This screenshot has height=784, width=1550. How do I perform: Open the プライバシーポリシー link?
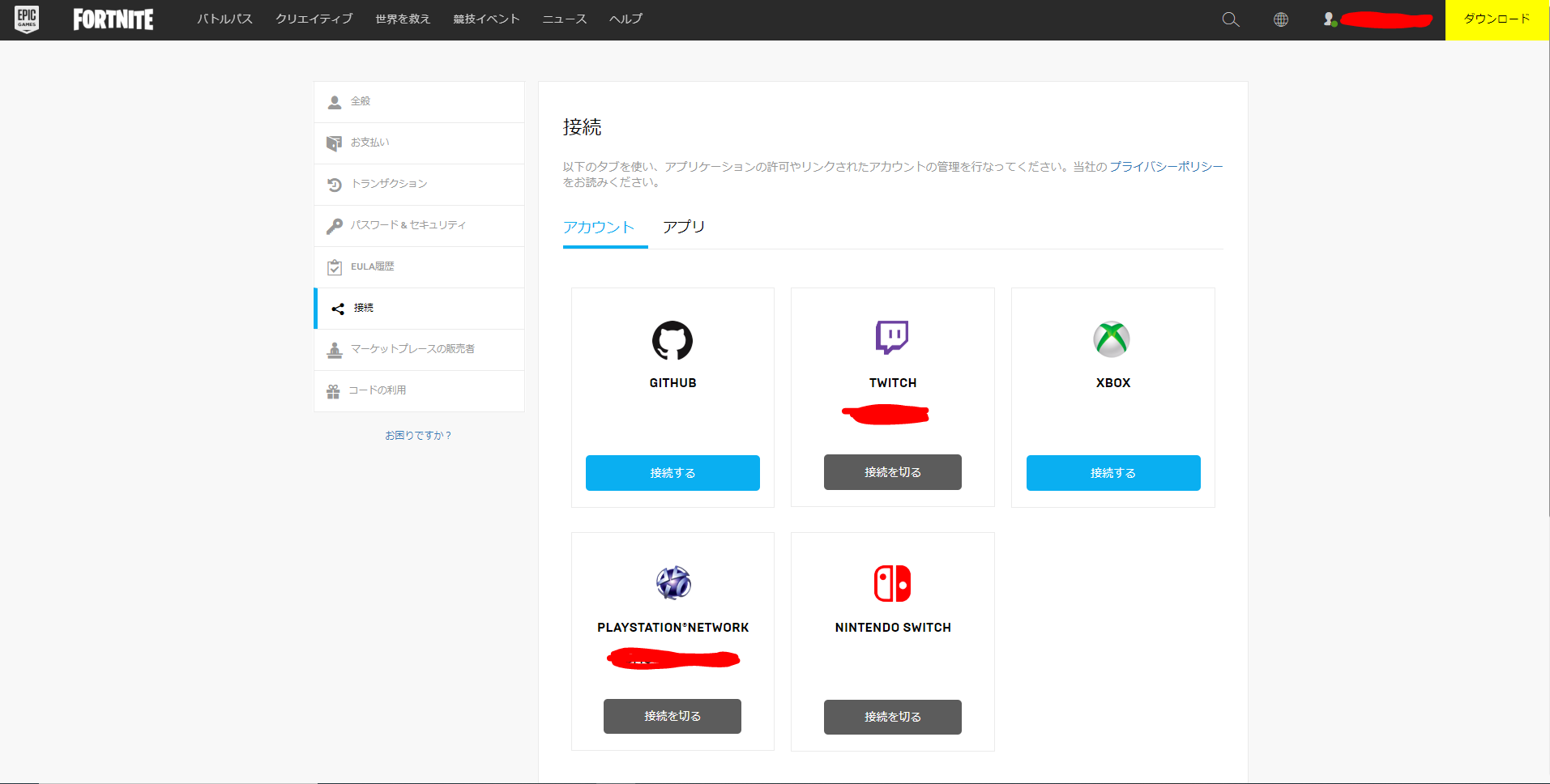click(x=1166, y=167)
